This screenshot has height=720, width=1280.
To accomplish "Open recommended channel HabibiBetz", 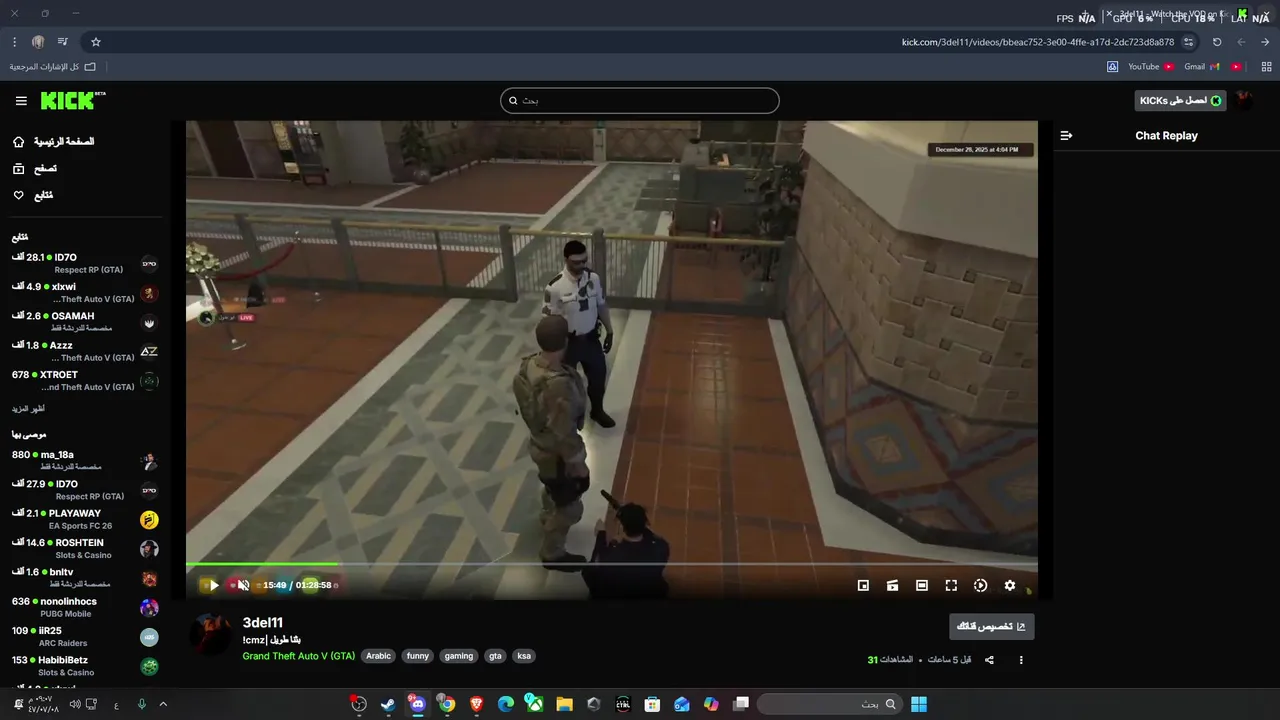I will point(85,666).
